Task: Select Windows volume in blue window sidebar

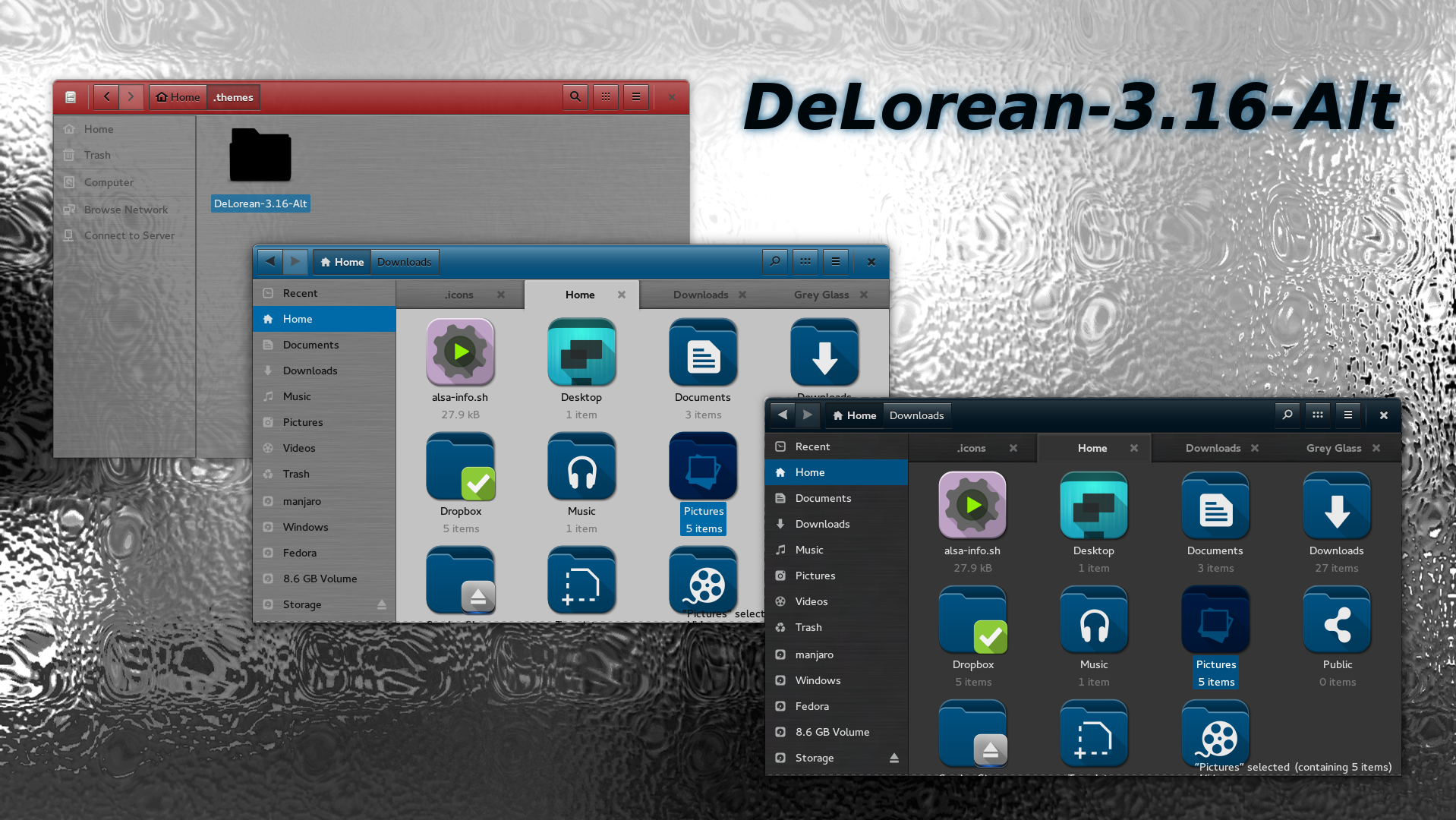Action: click(x=324, y=527)
